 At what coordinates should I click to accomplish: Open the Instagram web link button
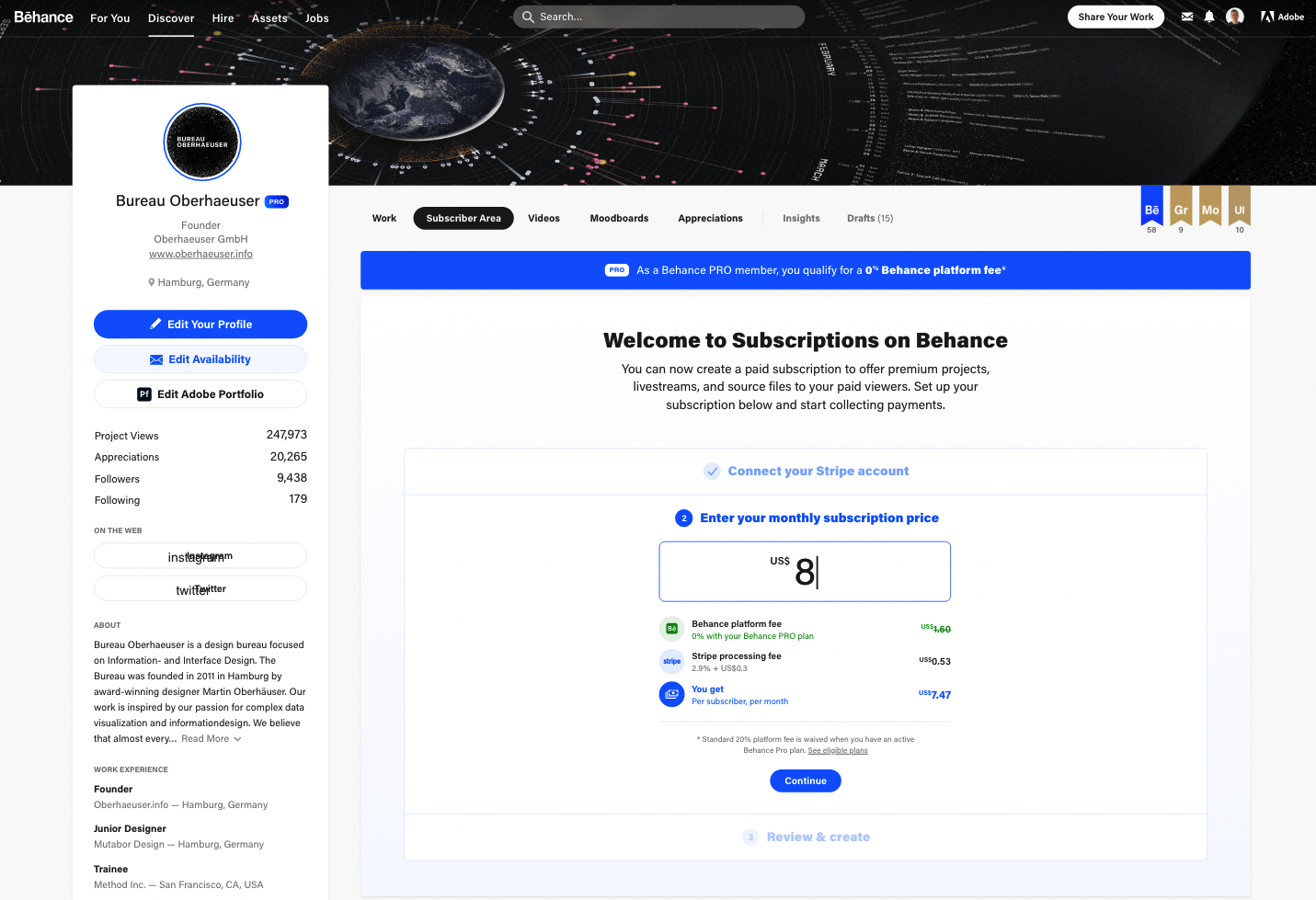click(200, 556)
